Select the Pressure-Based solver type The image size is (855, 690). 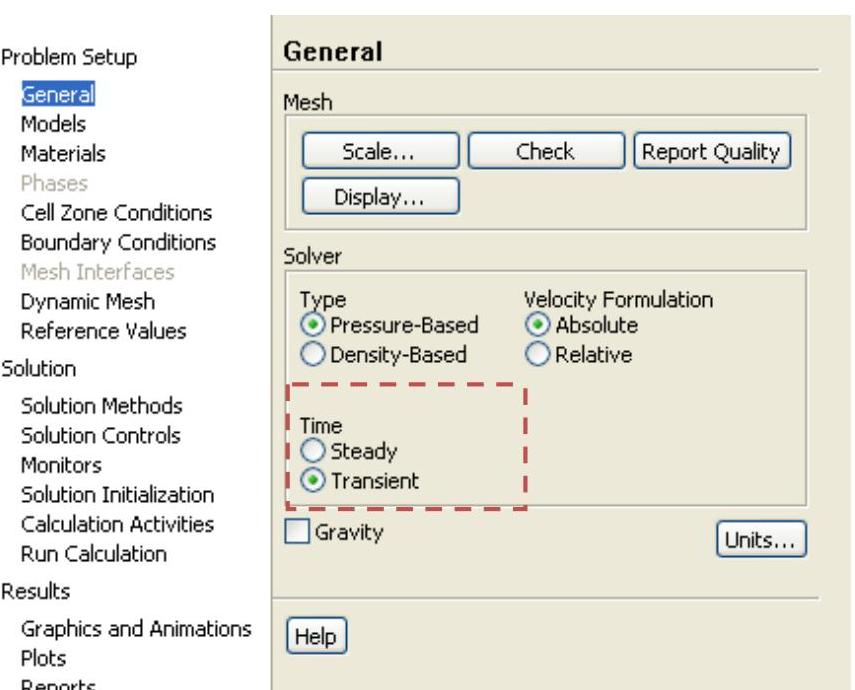309,325
